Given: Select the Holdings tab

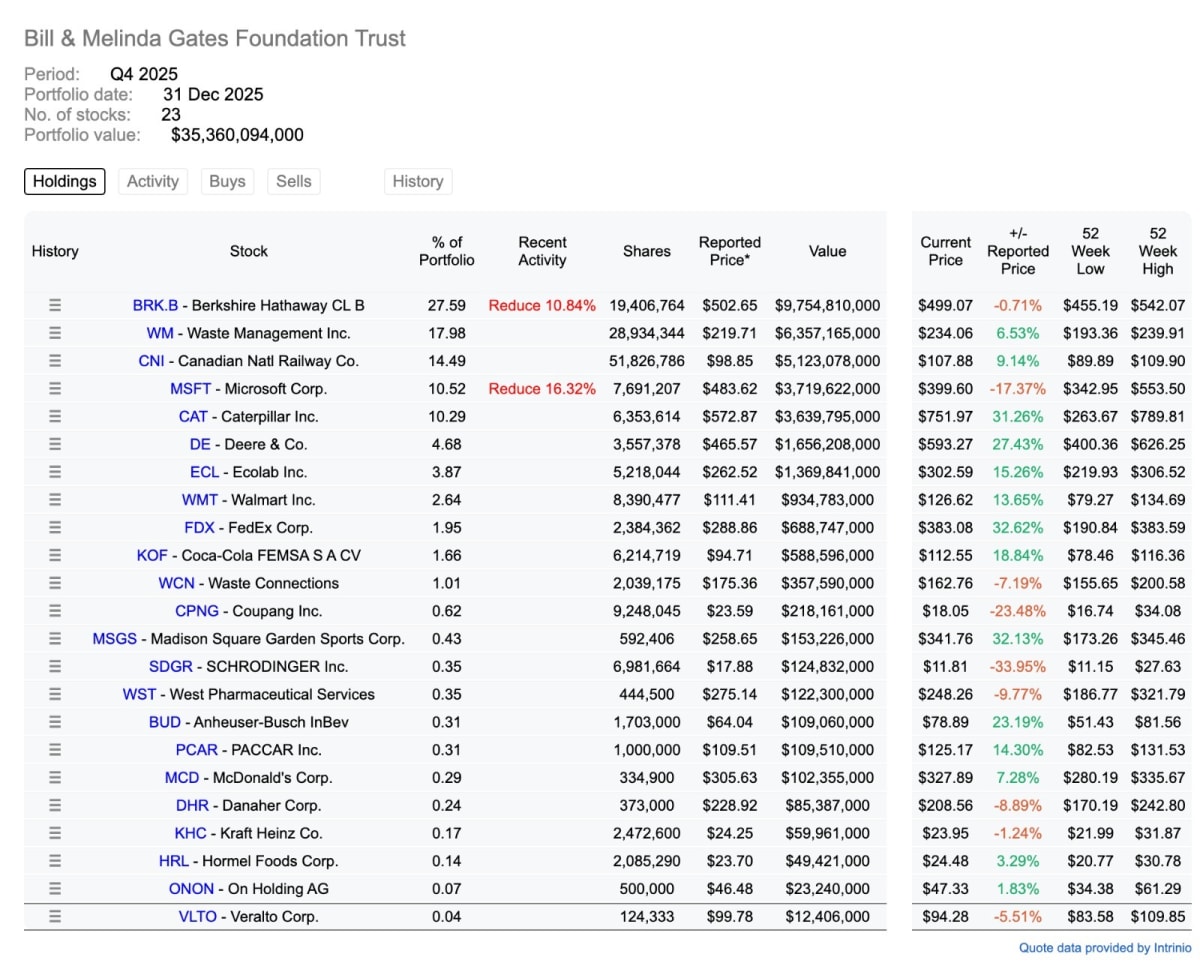Looking at the screenshot, I should click(x=65, y=181).
